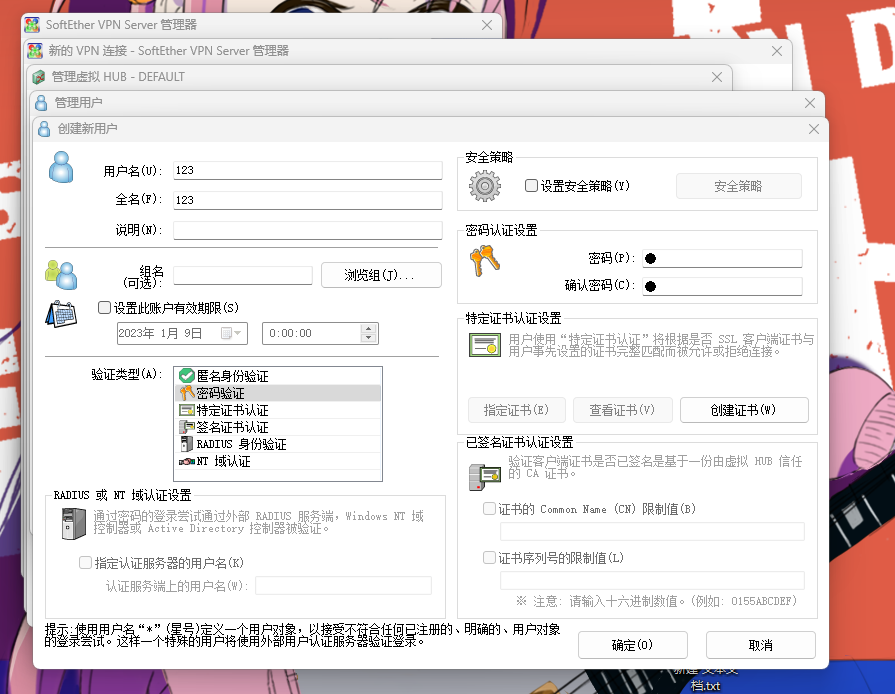
Task: Select 特定证书认证 authentication type
Action: 277,410
